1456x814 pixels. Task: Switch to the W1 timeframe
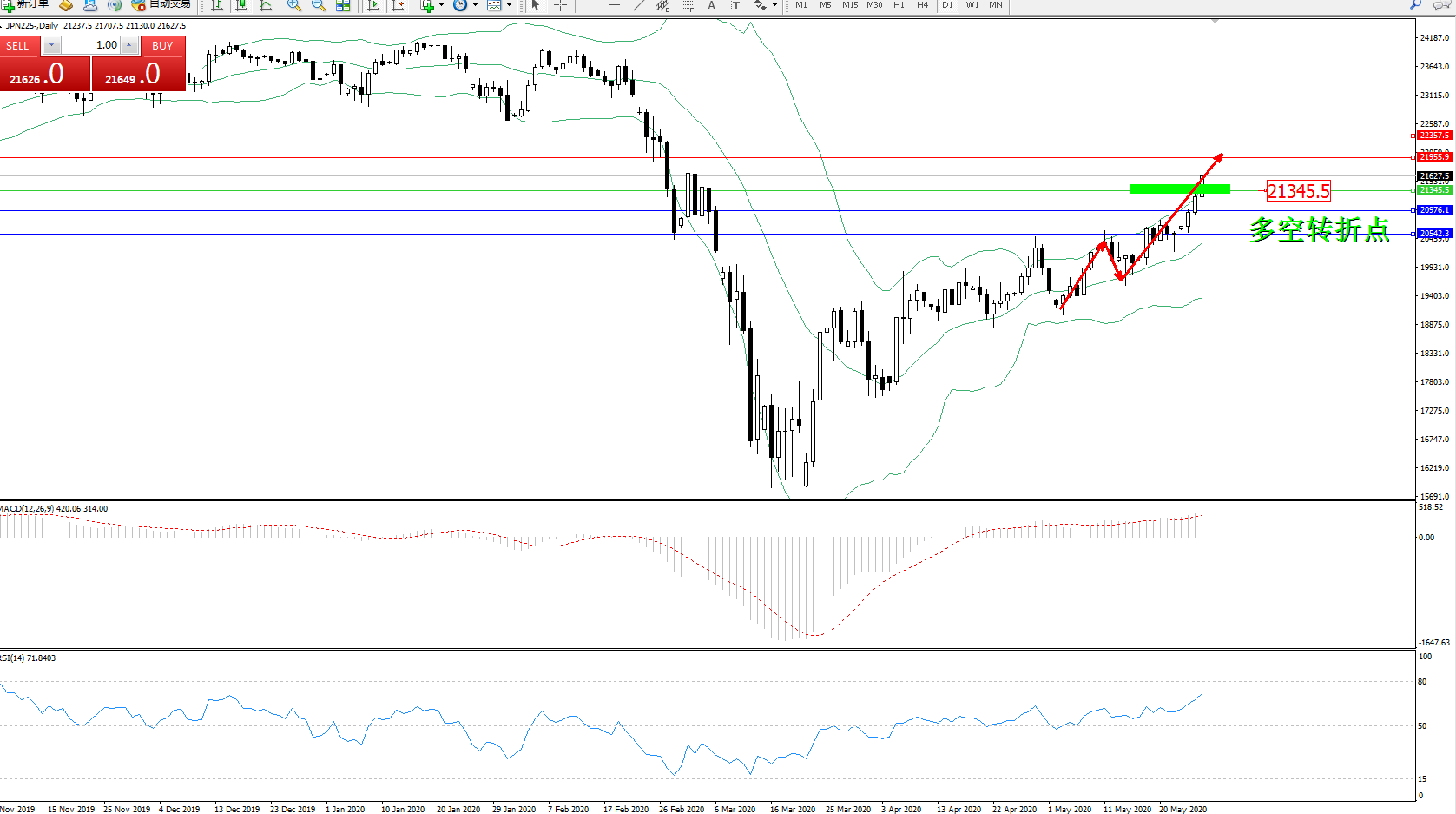click(x=972, y=5)
